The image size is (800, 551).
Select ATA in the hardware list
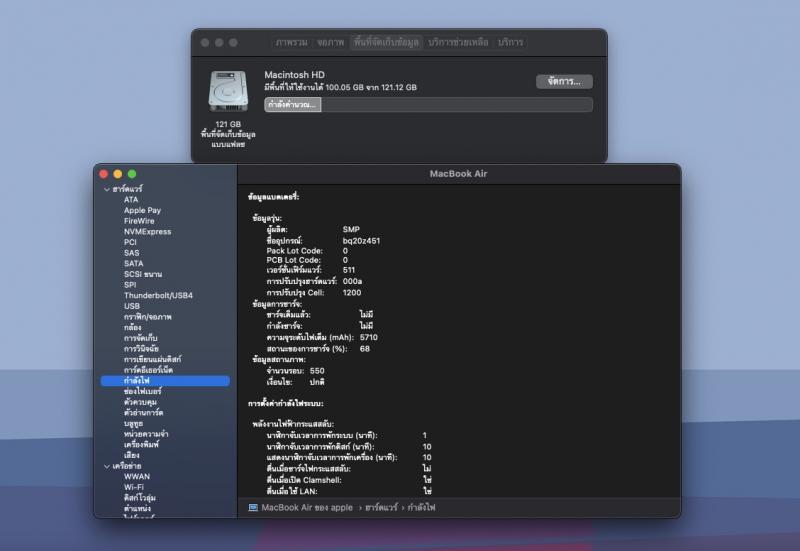[x=131, y=199]
